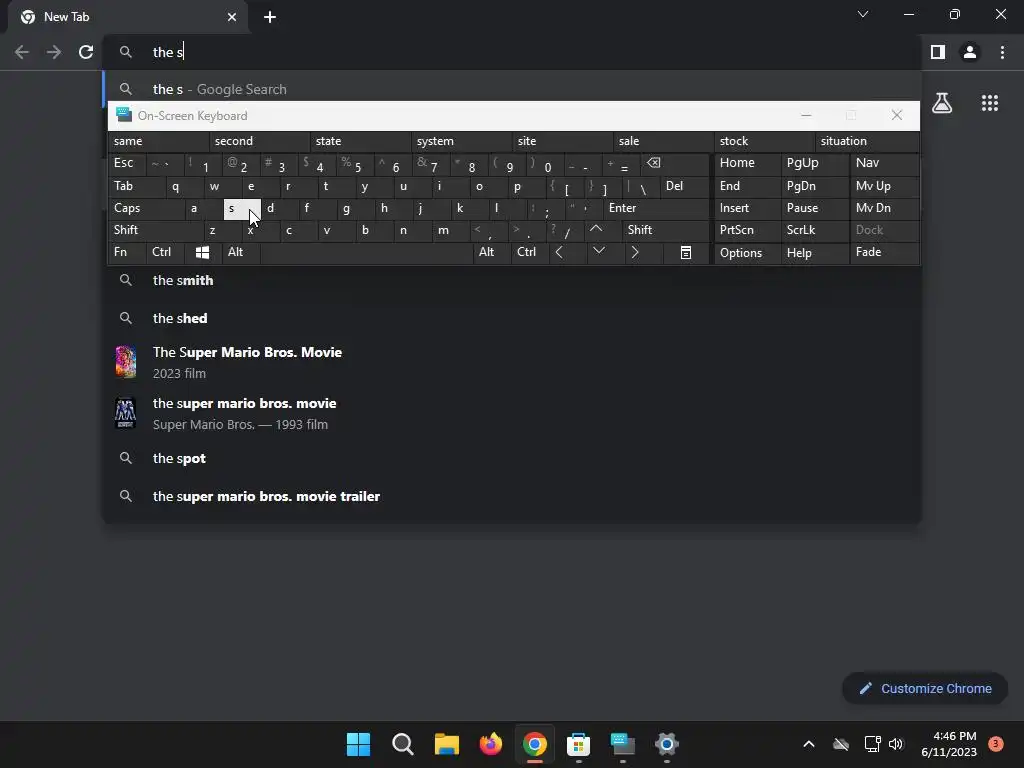Viewport: 1024px width, 768px height.
Task: Open Chrome side panel icon
Action: pyautogui.click(x=938, y=52)
